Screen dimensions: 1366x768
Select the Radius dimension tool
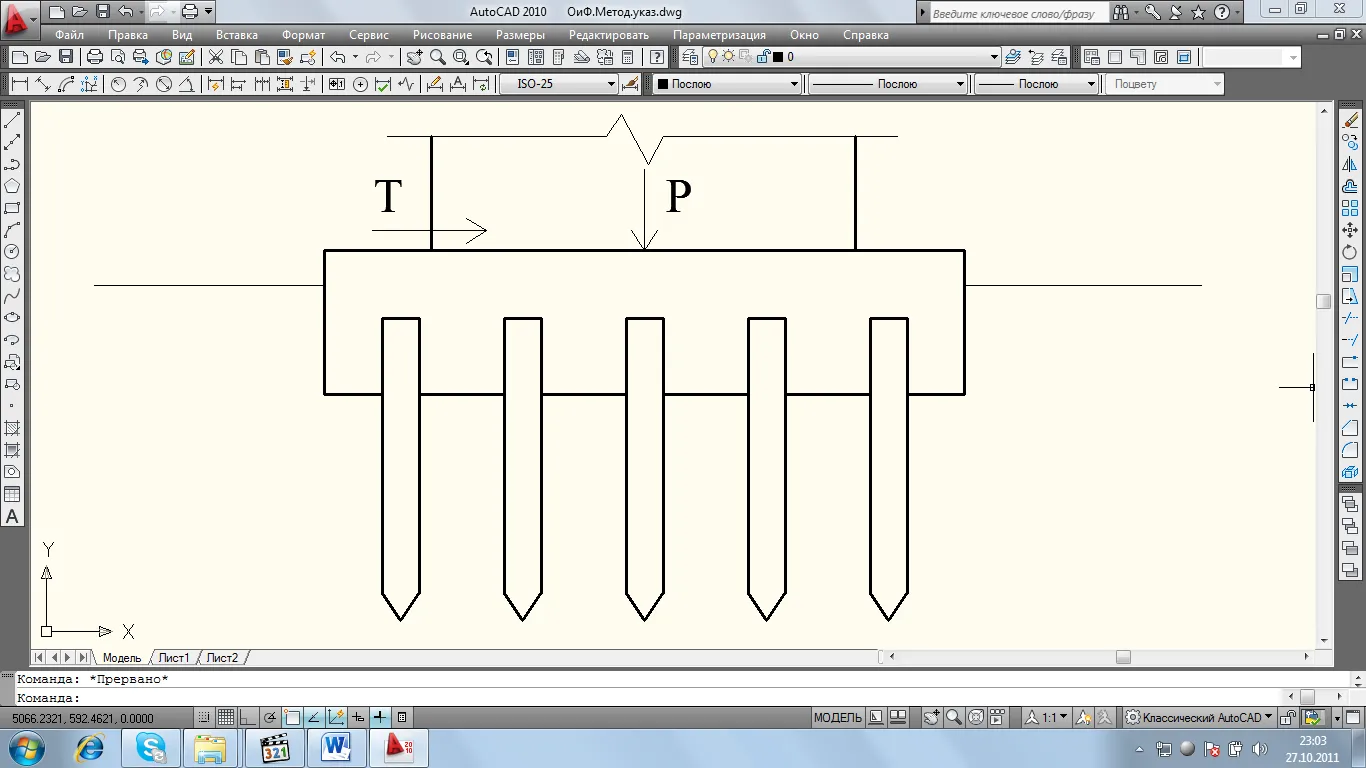(x=118, y=84)
